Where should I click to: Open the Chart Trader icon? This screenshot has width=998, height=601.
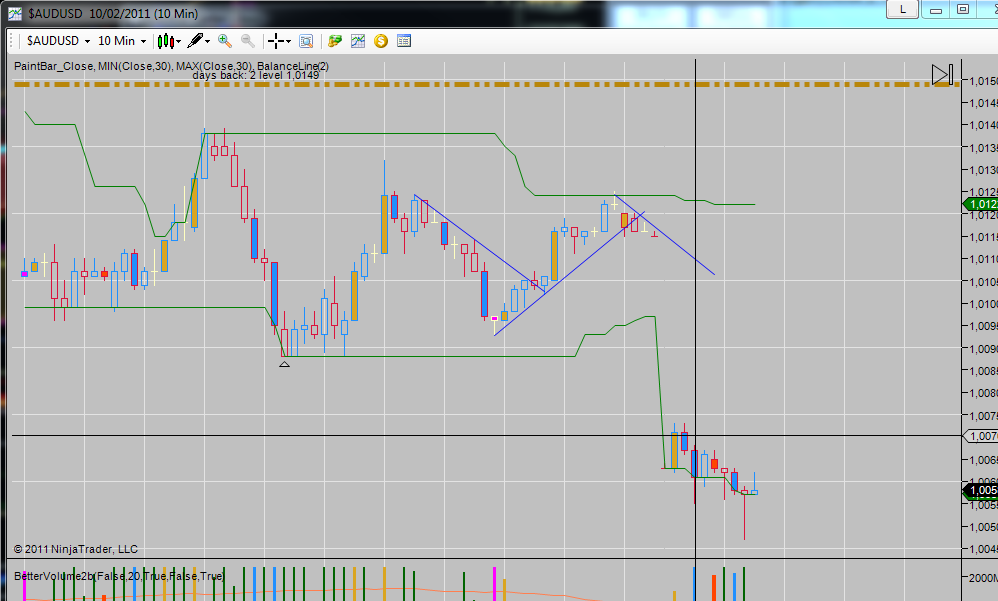[x=335, y=41]
